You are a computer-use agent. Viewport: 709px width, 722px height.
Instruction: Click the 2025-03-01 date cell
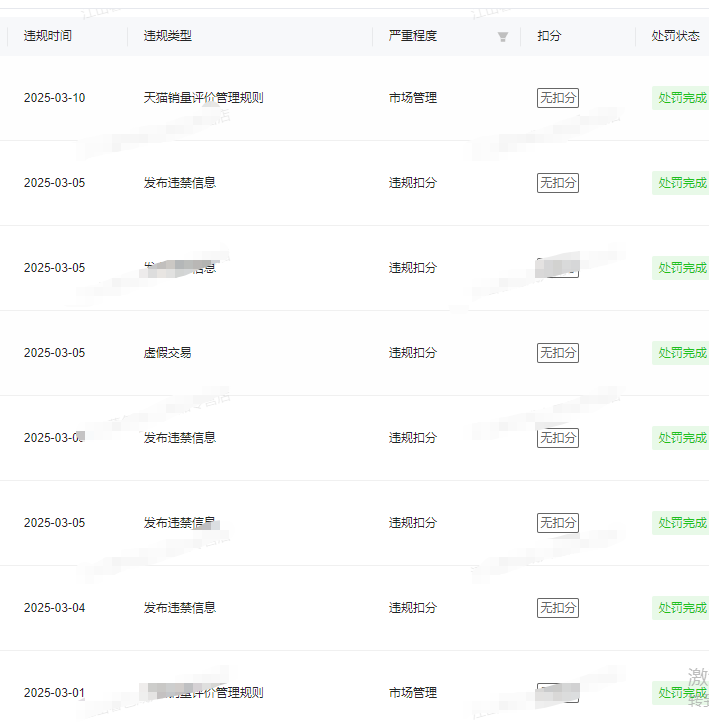55,693
